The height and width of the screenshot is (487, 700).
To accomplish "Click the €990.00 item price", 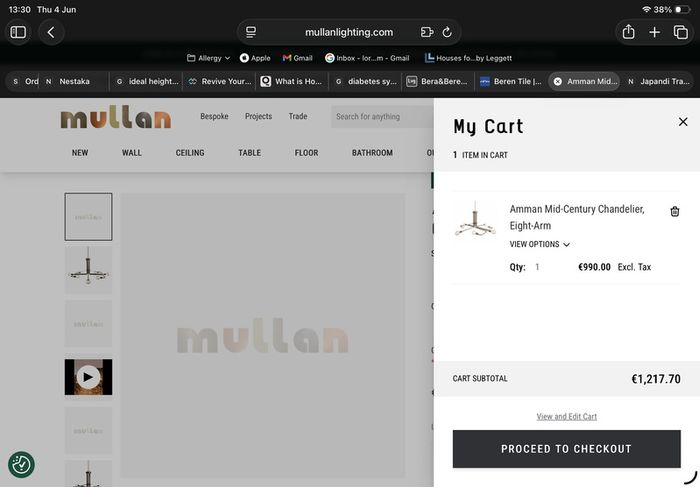I will tap(594, 267).
